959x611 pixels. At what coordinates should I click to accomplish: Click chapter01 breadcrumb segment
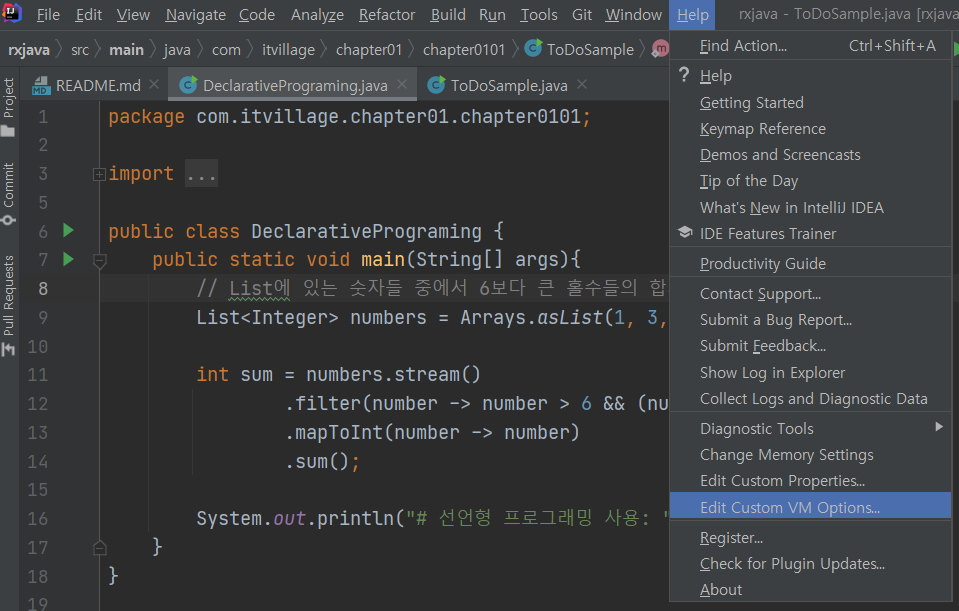[x=369, y=50]
